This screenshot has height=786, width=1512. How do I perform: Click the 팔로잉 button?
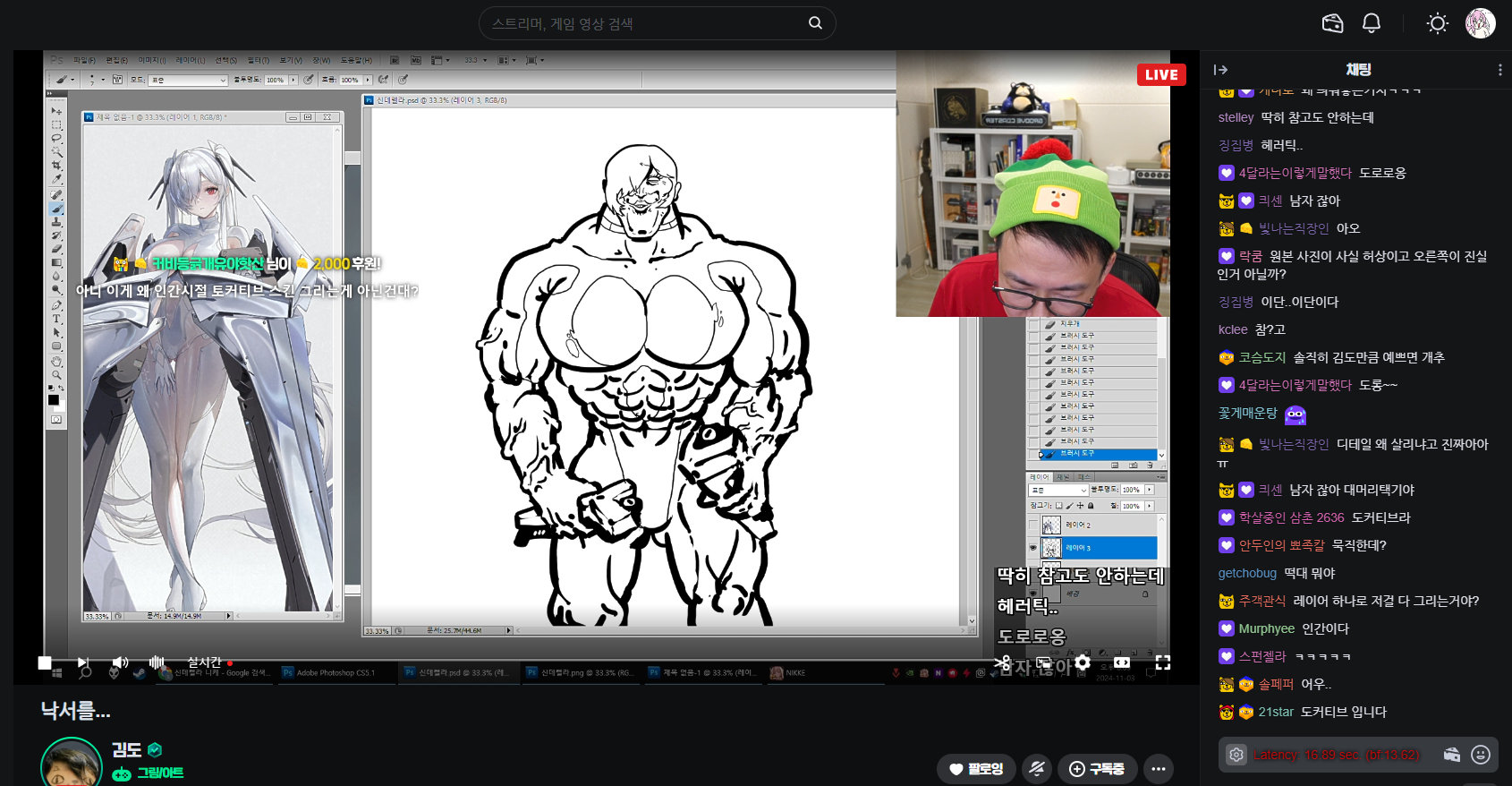(976, 768)
